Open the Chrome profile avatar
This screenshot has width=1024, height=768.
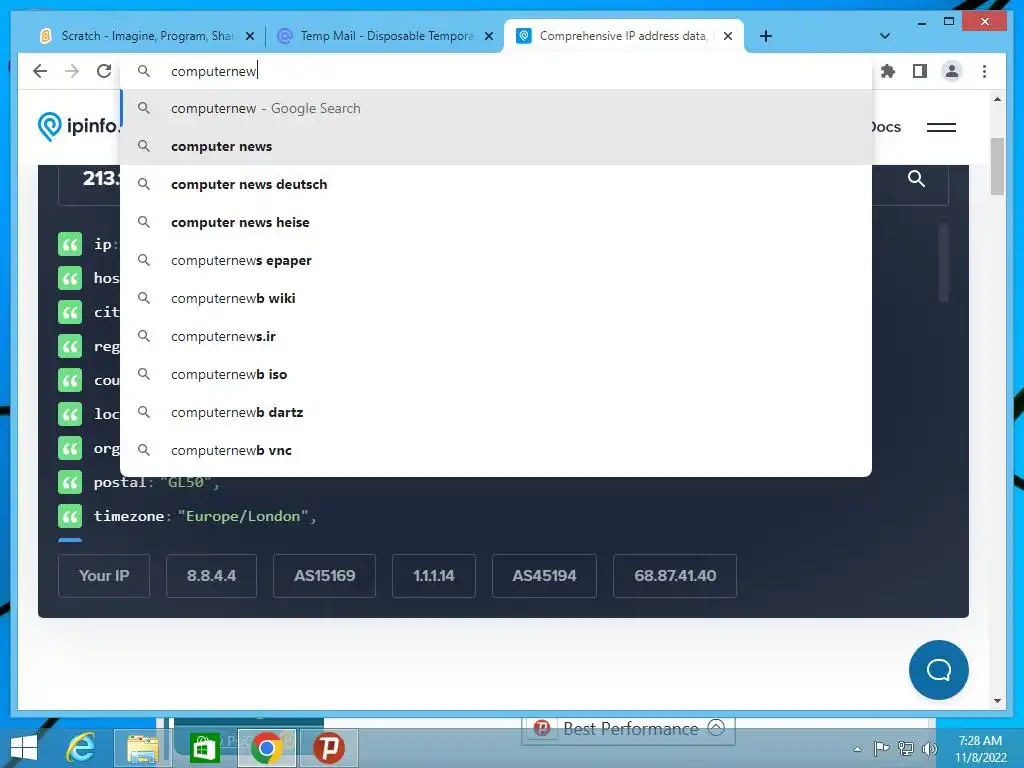coord(952,71)
